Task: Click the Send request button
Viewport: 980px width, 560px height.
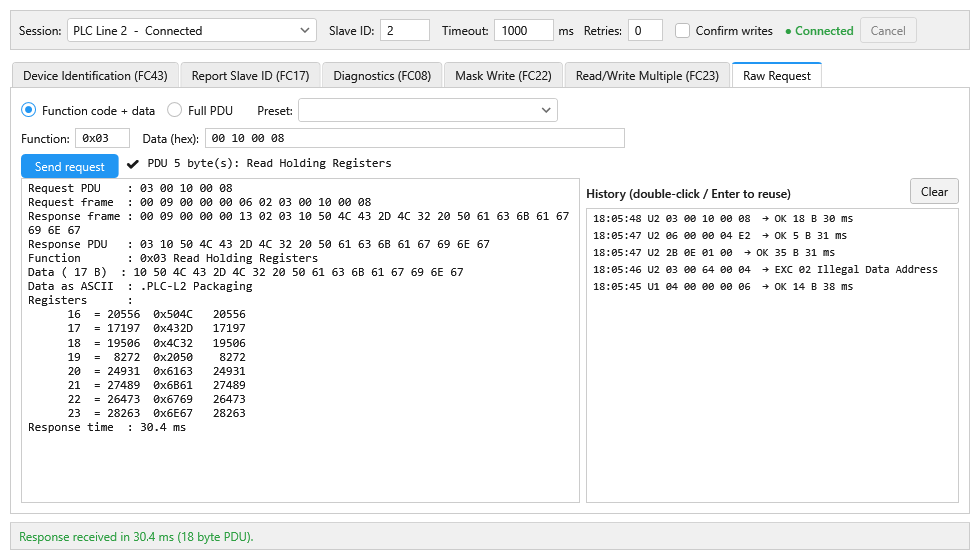Action: 69,166
